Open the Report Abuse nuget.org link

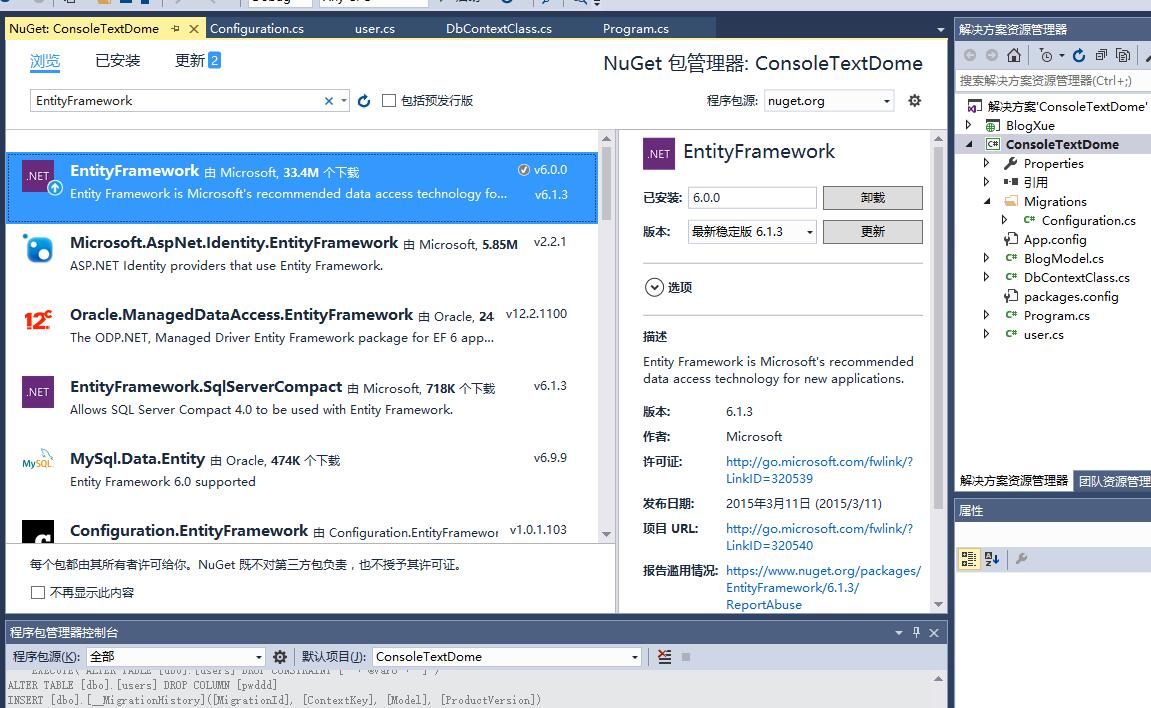click(x=823, y=588)
